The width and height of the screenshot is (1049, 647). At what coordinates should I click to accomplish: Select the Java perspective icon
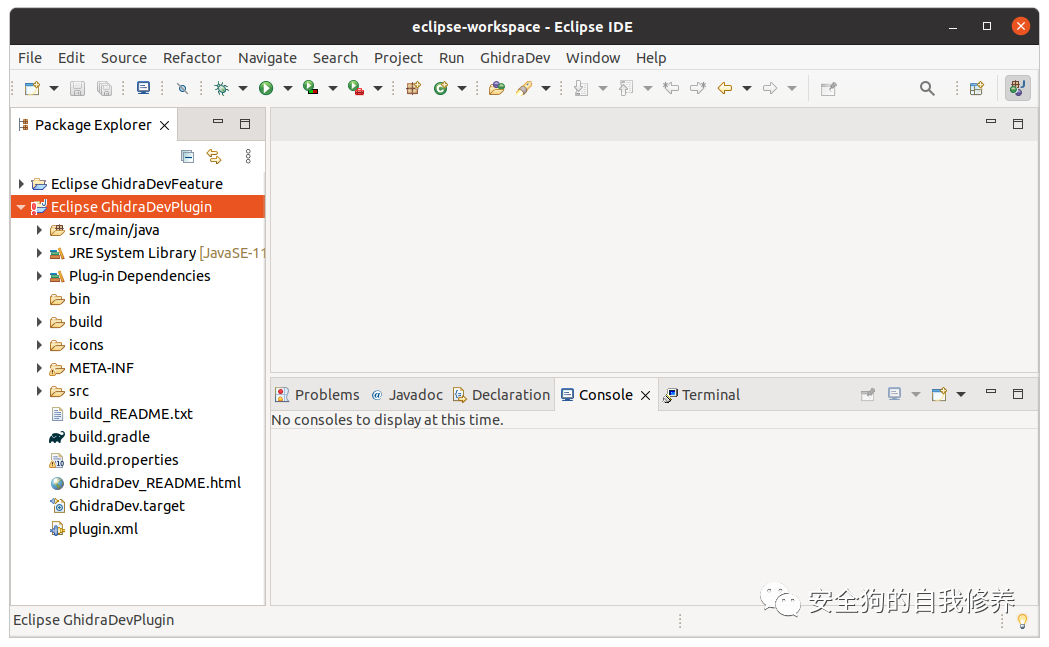pyautogui.click(x=1018, y=88)
